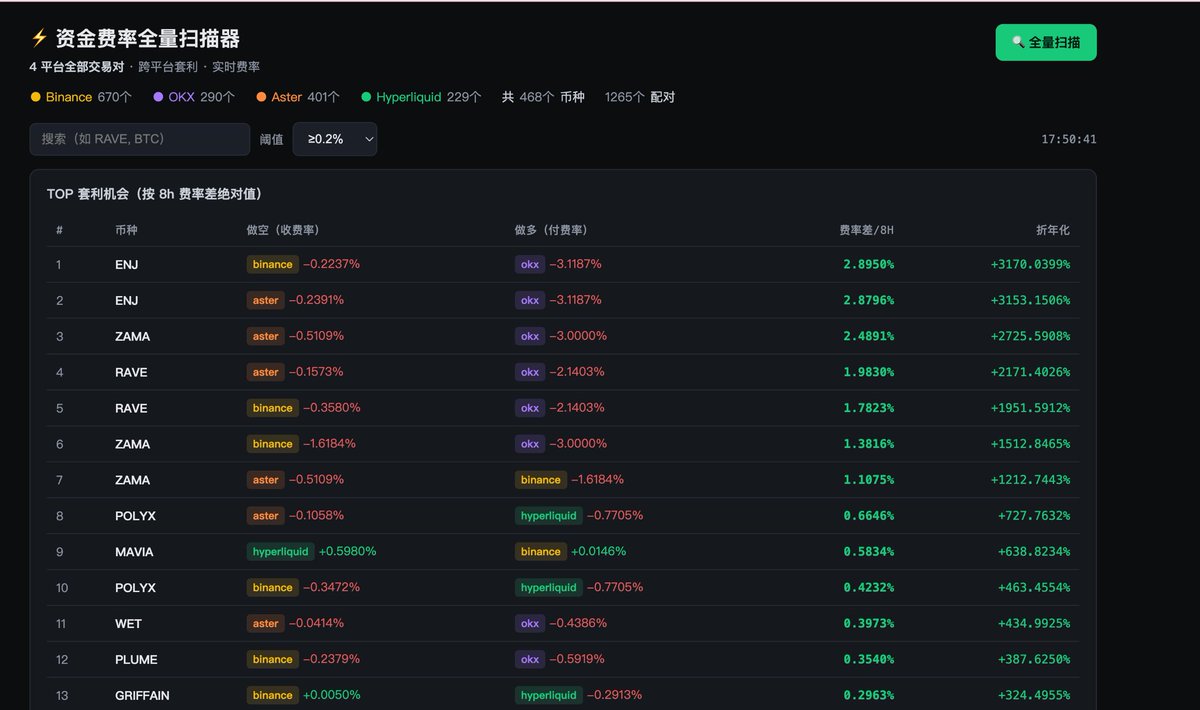Click the okx tag in PLUME row
1200x710 pixels.
point(530,660)
